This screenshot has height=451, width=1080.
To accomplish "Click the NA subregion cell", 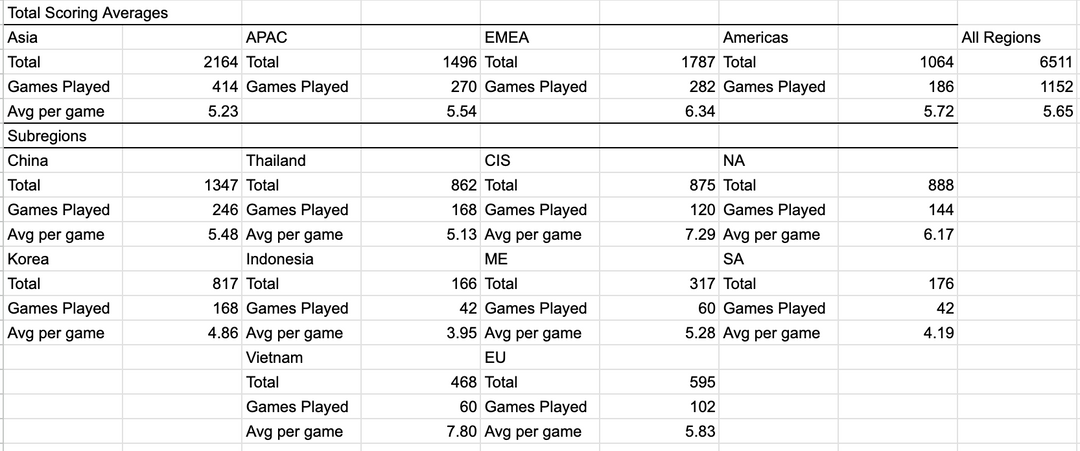I will (x=734, y=160).
